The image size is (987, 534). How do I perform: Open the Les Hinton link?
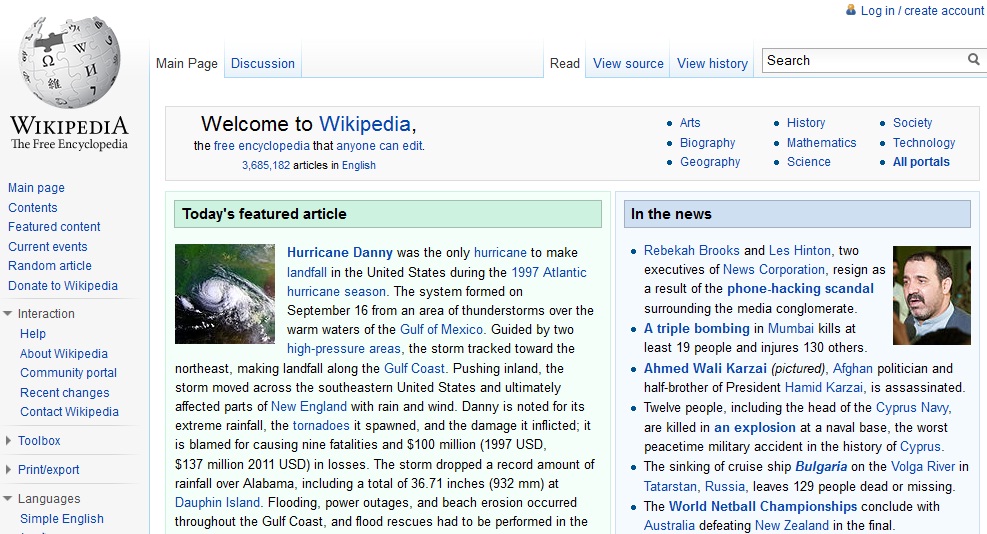tap(799, 251)
